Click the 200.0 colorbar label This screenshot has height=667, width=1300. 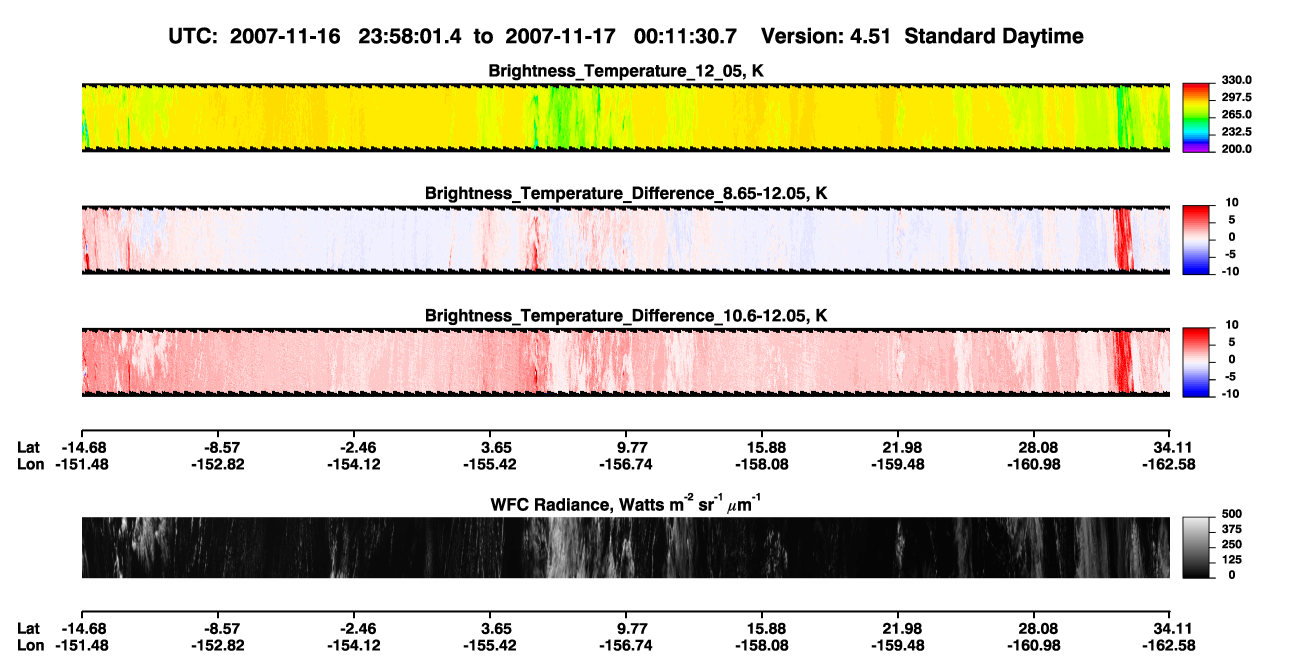click(1236, 148)
